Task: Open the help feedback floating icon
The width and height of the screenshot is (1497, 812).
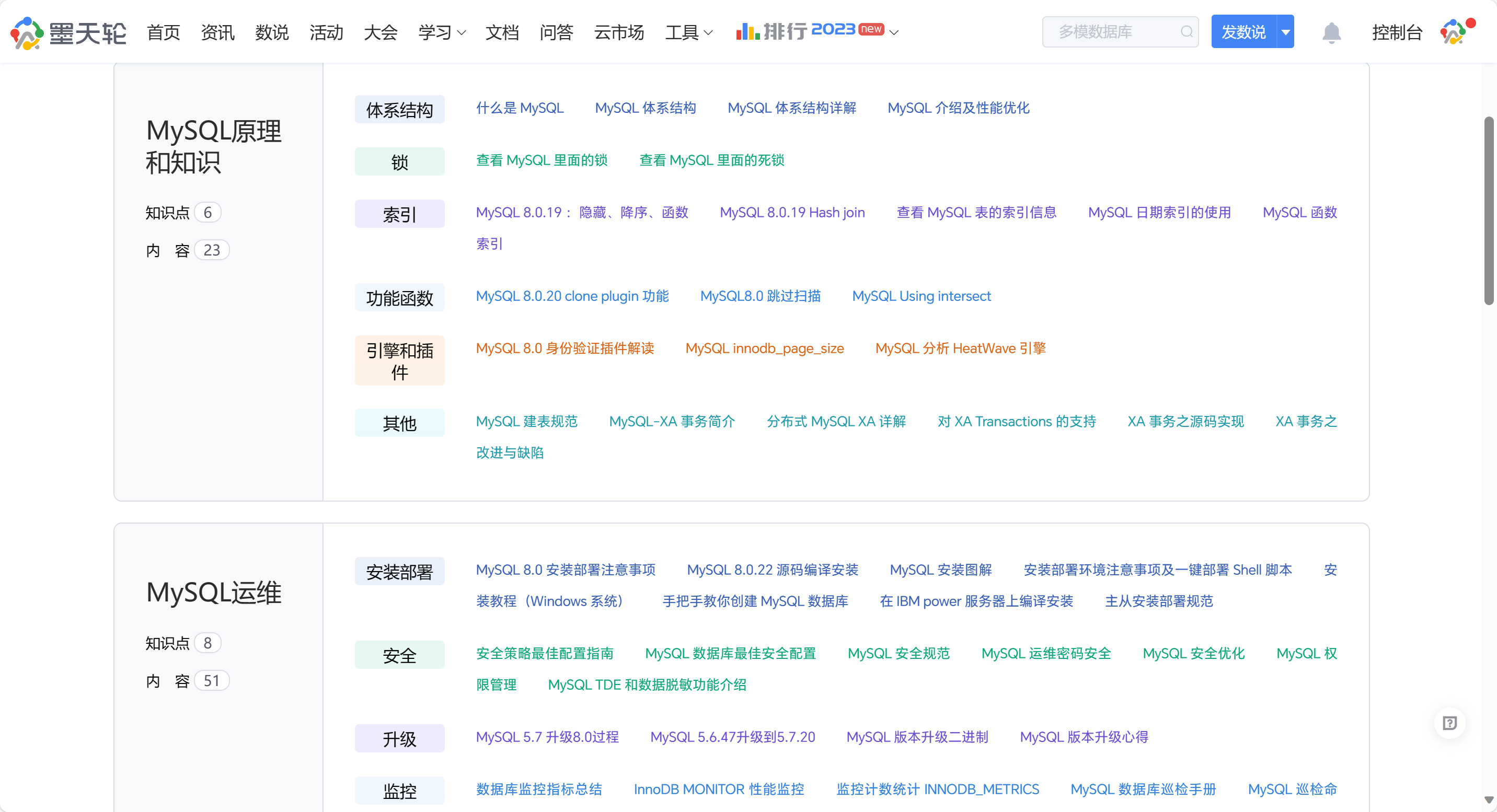Action: tap(1449, 723)
